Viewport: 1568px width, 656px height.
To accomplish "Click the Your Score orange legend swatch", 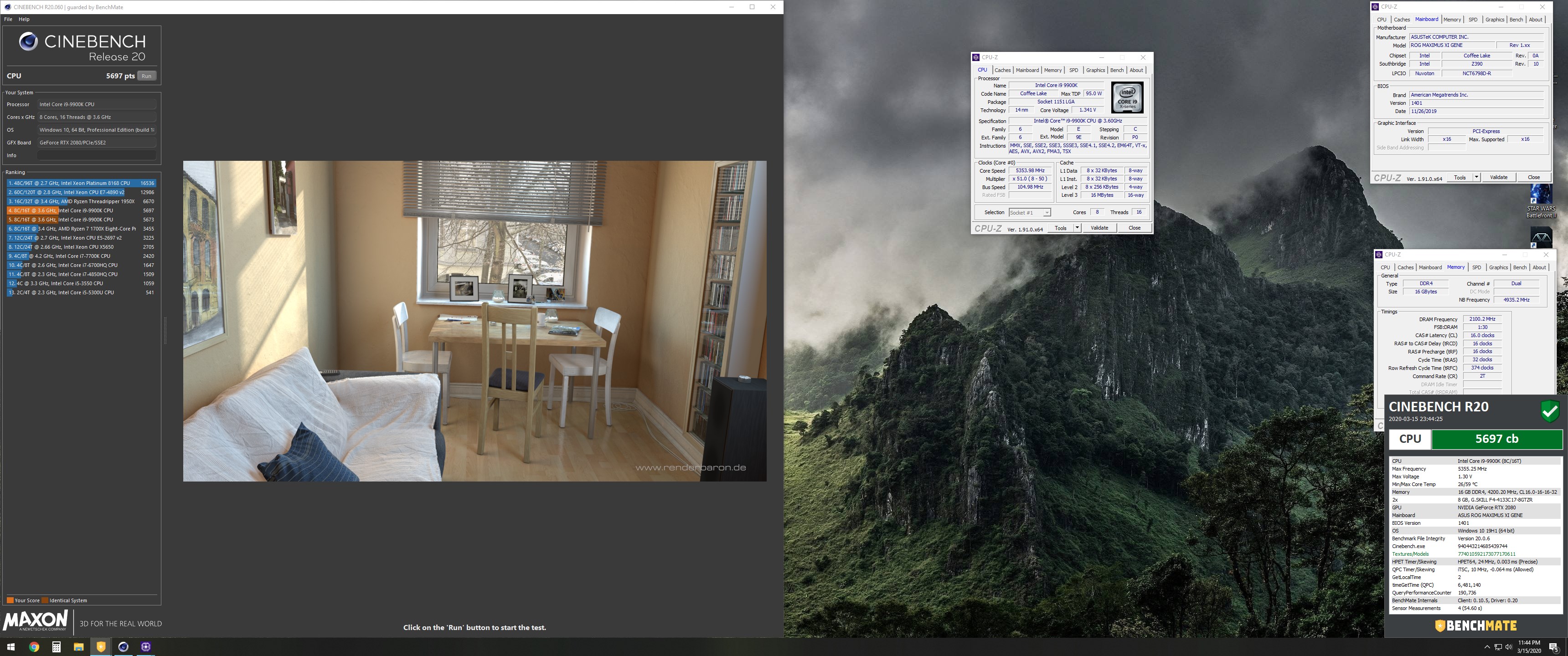I will (x=10, y=600).
